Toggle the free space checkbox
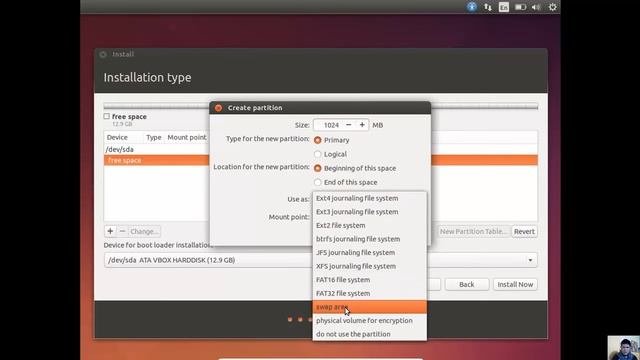 (x=107, y=116)
